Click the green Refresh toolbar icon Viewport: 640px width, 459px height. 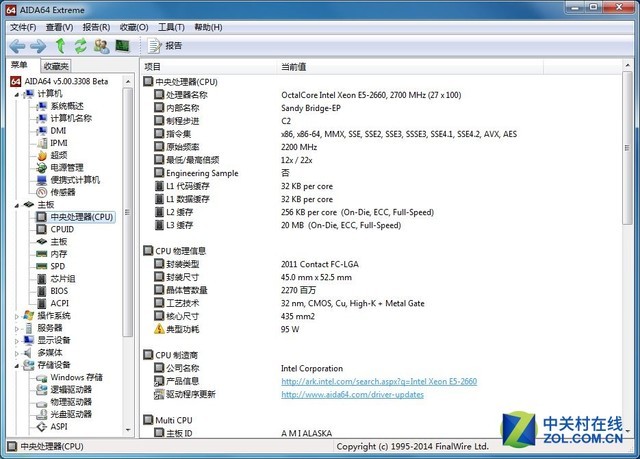tap(80, 46)
